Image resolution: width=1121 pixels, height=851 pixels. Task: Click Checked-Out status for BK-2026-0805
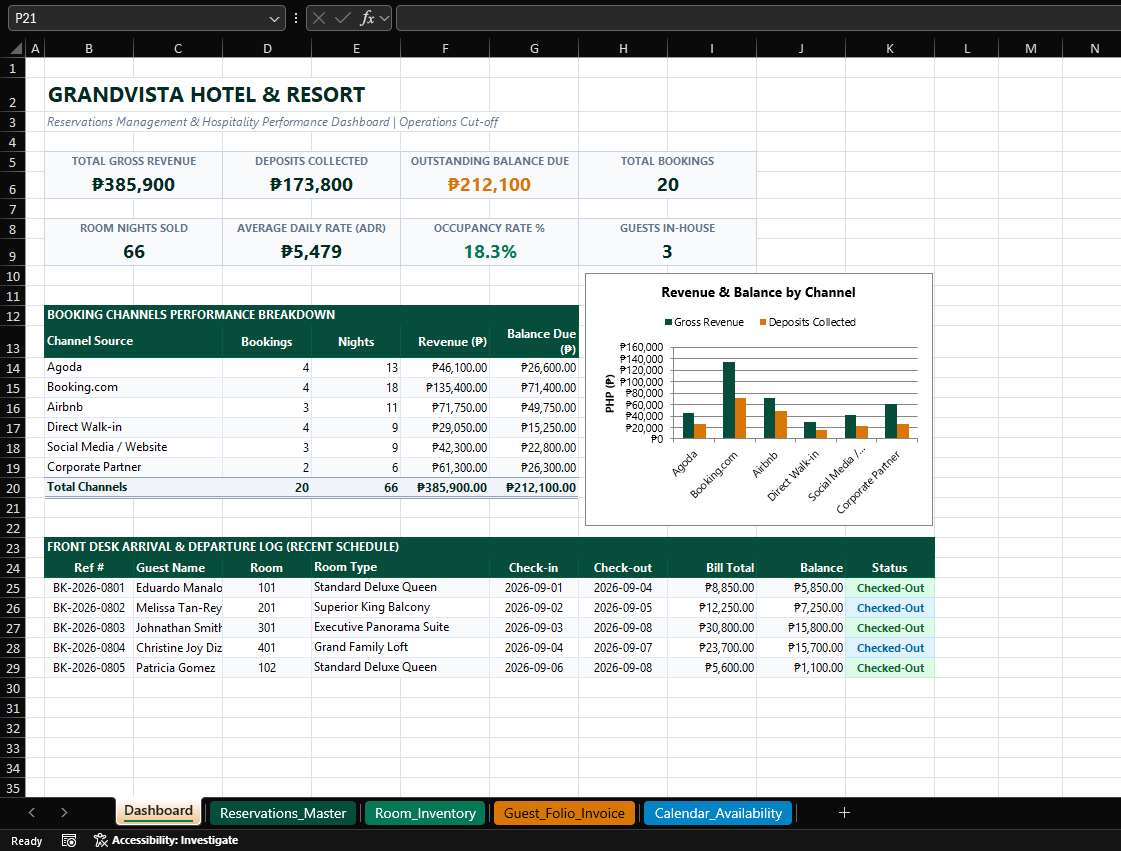coord(890,668)
